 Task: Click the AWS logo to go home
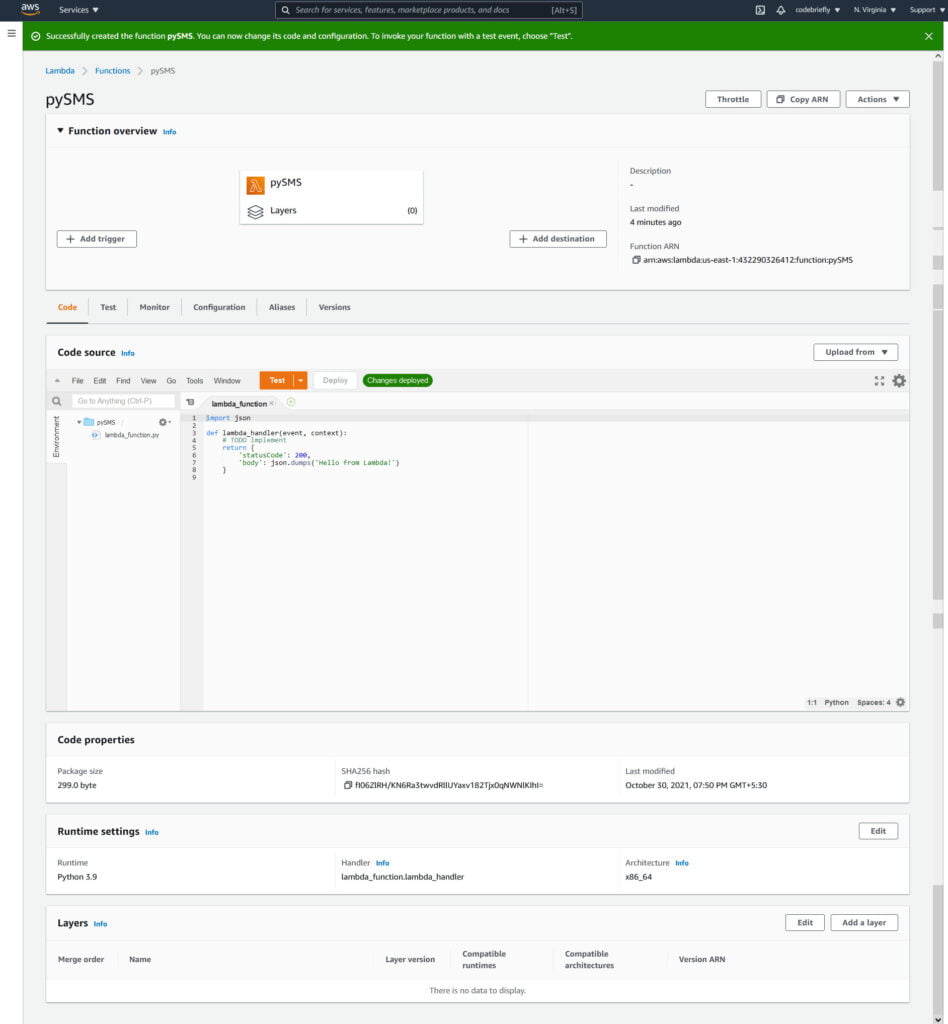28,10
